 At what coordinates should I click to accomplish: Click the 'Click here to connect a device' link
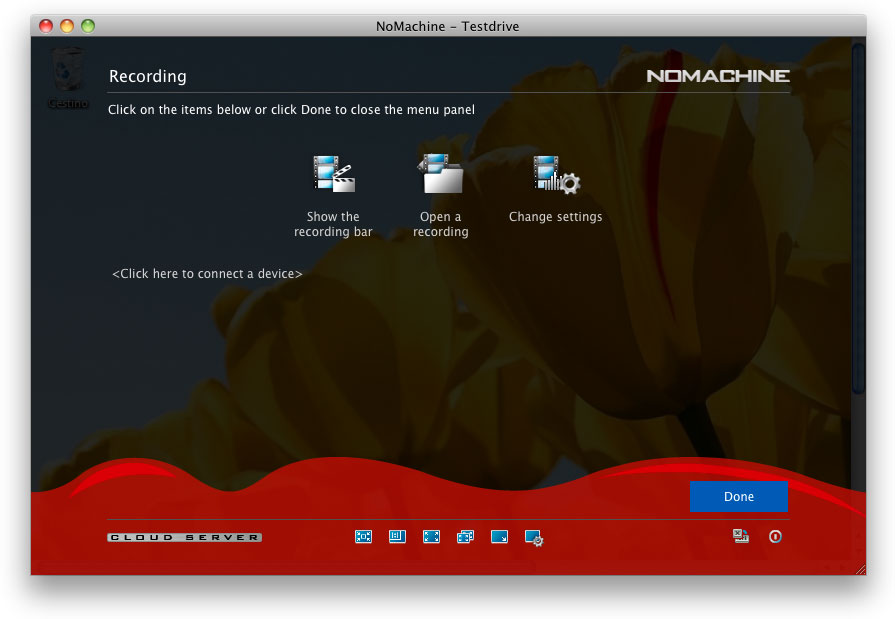point(207,273)
